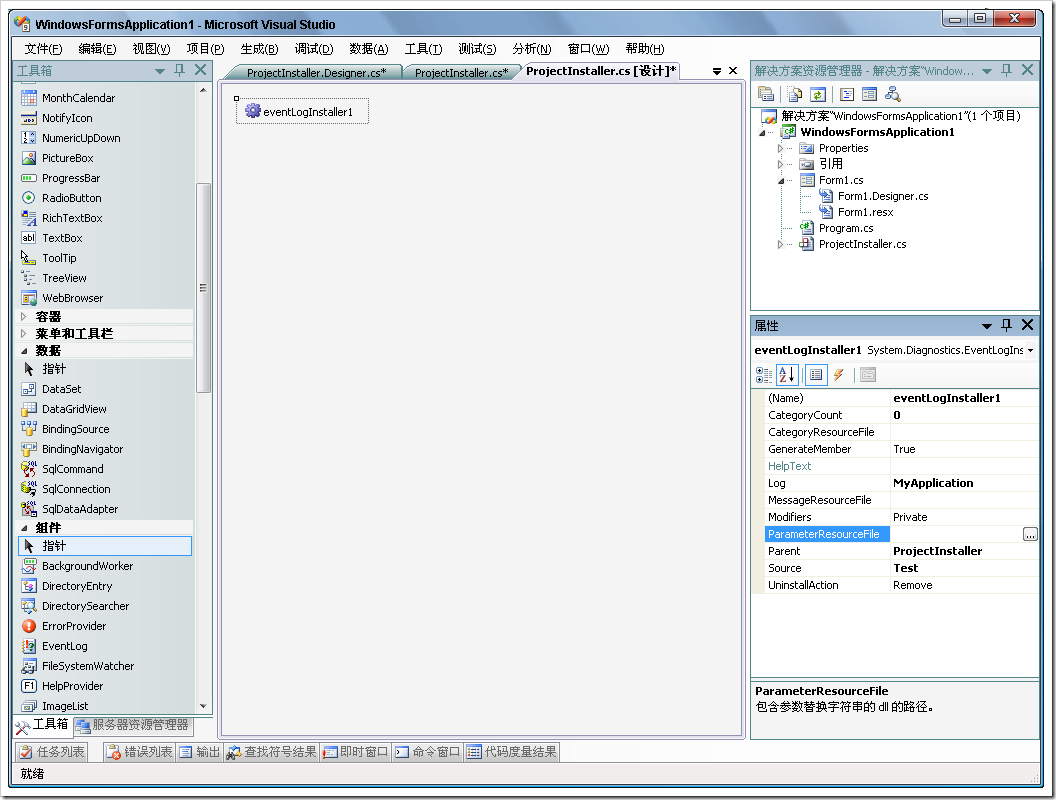
Task: Expand the ProjectInstaller.cs tree node
Action: (x=781, y=244)
